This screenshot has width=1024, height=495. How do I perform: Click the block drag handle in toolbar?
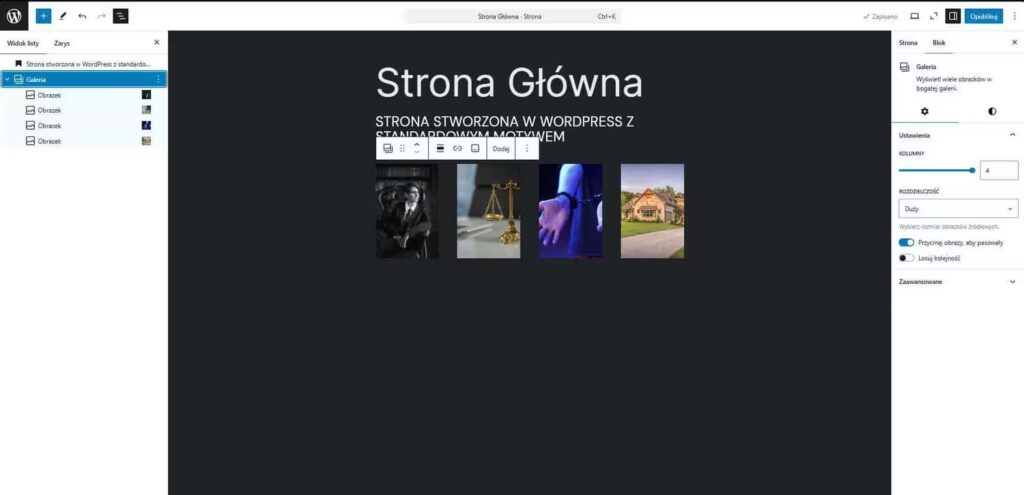402,148
